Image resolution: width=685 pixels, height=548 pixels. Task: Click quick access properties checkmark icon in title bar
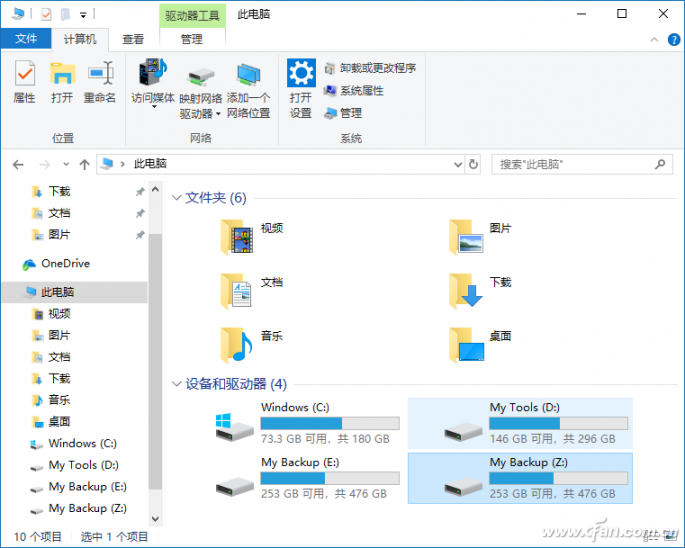[46, 15]
